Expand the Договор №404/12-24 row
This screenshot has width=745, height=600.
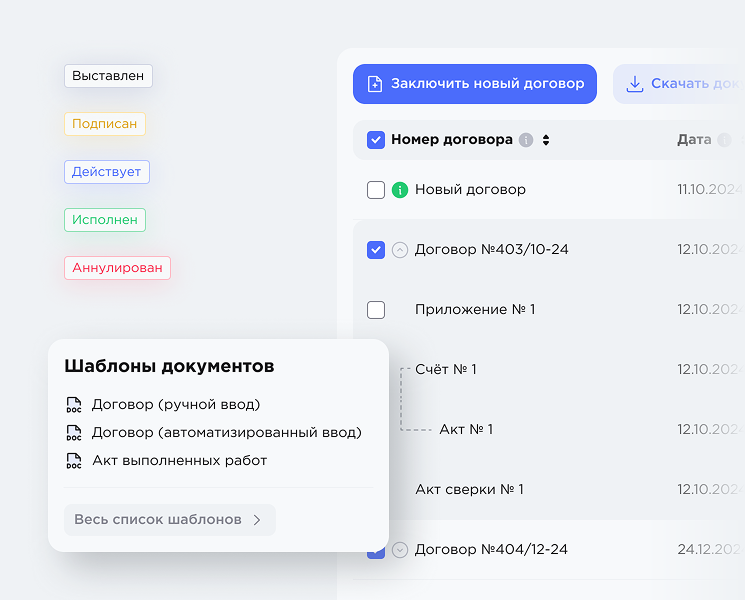(x=400, y=549)
